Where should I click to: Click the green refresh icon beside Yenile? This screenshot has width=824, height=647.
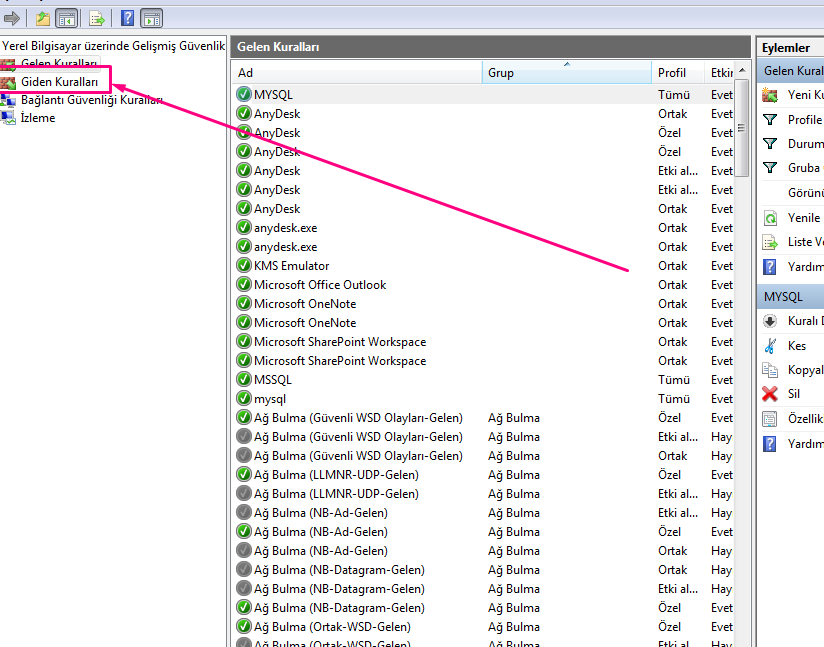tap(770, 218)
